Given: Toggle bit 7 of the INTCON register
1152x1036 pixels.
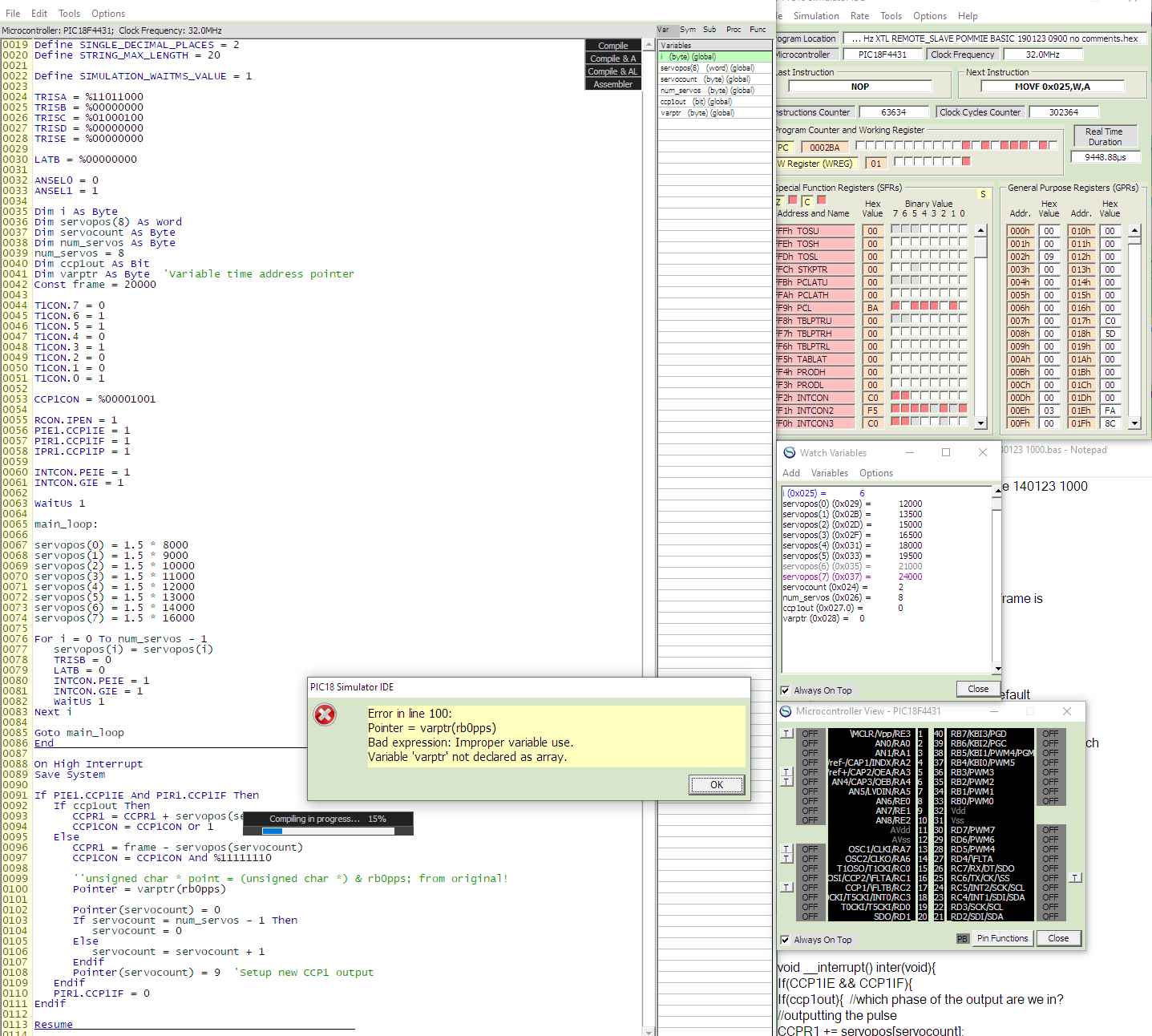Looking at the screenshot, I should (895, 397).
